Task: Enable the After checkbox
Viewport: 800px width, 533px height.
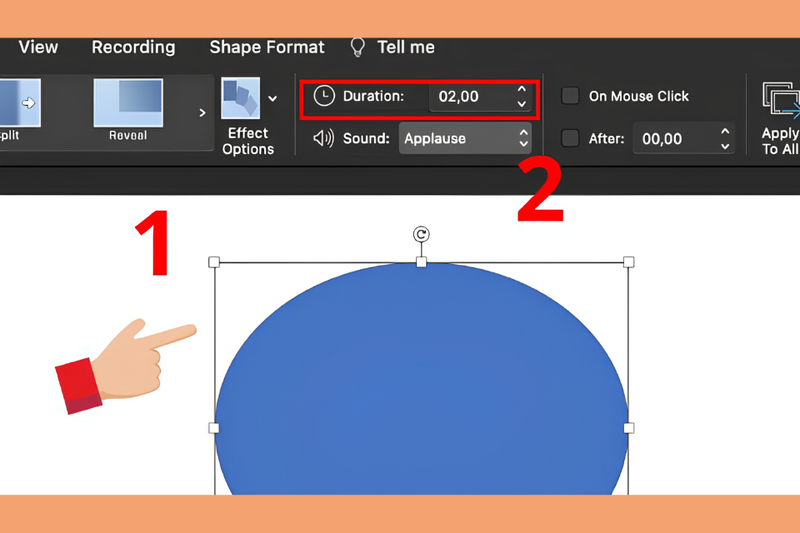Action: point(570,138)
